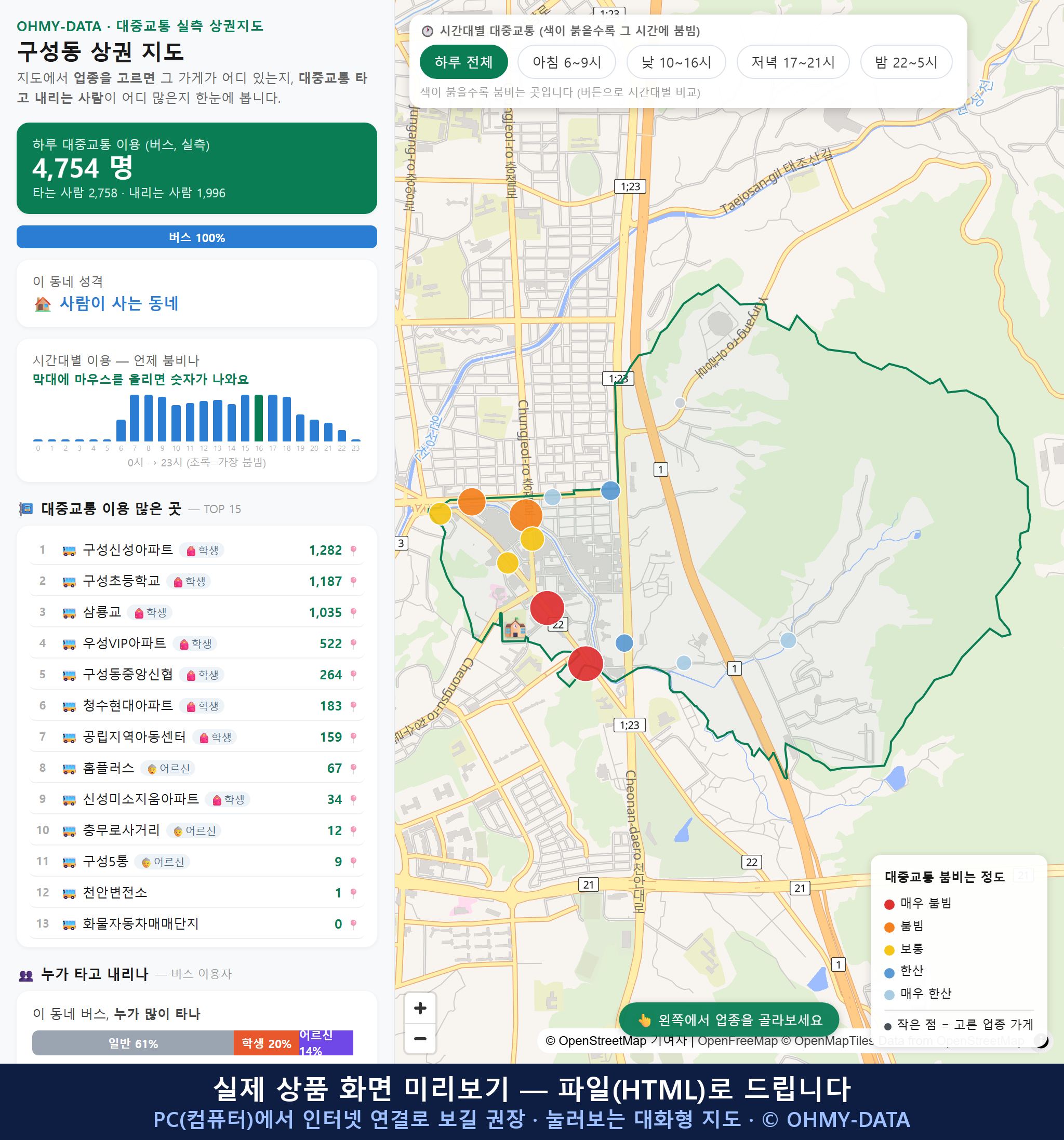This screenshot has height=1140, width=1064.
Task: Click pin icon beside 구성신성아파트 row
Action: (x=353, y=551)
